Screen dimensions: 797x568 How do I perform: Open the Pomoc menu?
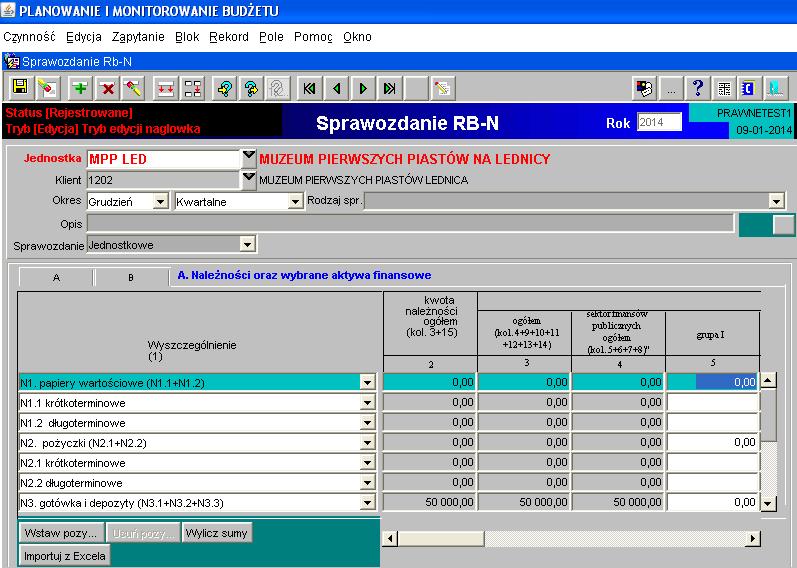(x=313, y=37)
